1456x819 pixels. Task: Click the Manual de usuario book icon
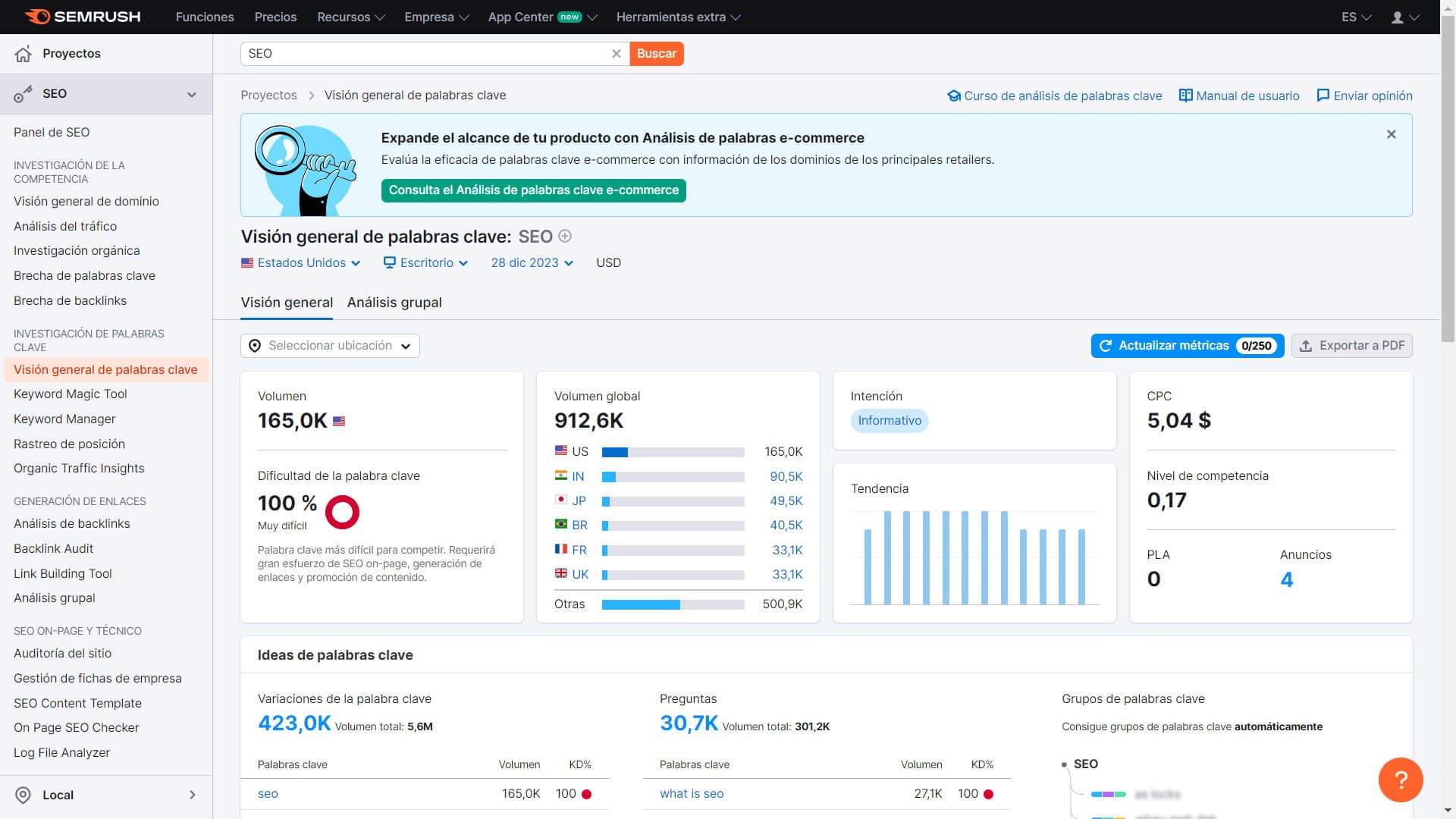[1186, 96]
